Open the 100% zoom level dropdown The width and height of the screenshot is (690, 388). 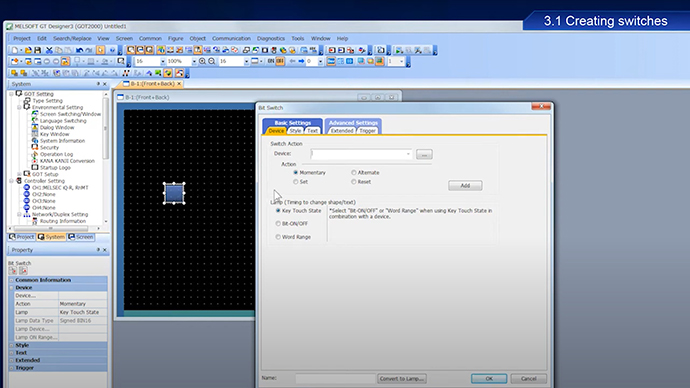click(194, 61)
